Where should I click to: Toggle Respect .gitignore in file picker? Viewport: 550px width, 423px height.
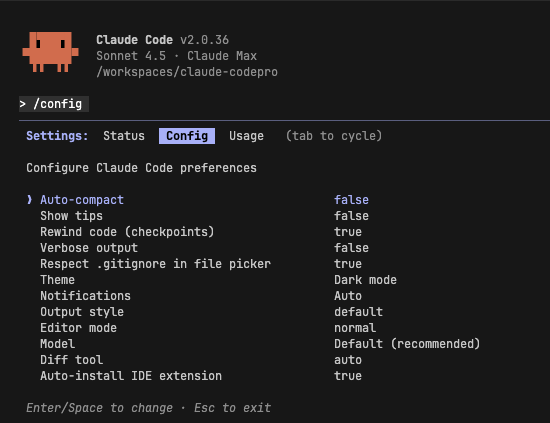click(201, 264)
